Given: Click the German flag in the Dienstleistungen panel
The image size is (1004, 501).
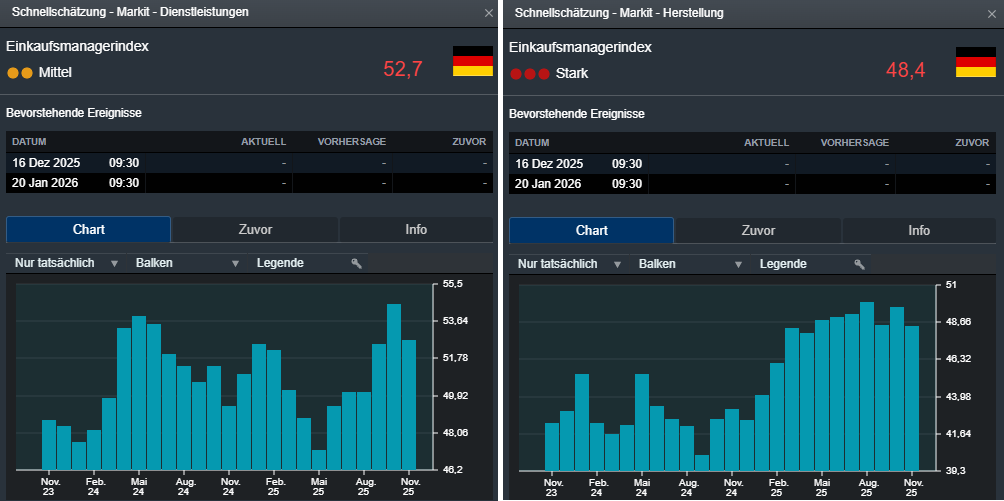Looking at the screenshot, I should point(473,62).
